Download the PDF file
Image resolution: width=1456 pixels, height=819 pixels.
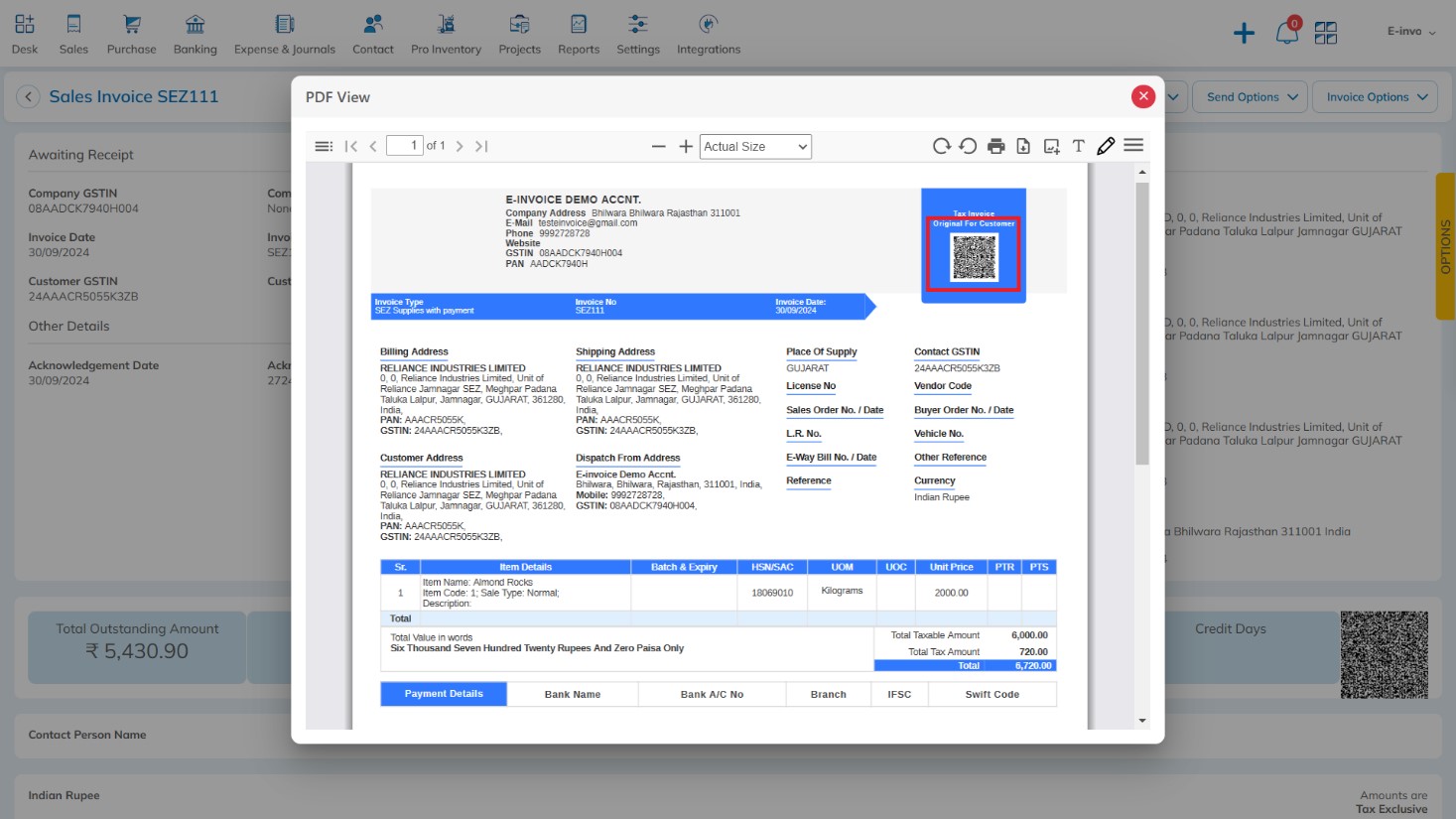pyautogui.click(x=1023, y=146)
